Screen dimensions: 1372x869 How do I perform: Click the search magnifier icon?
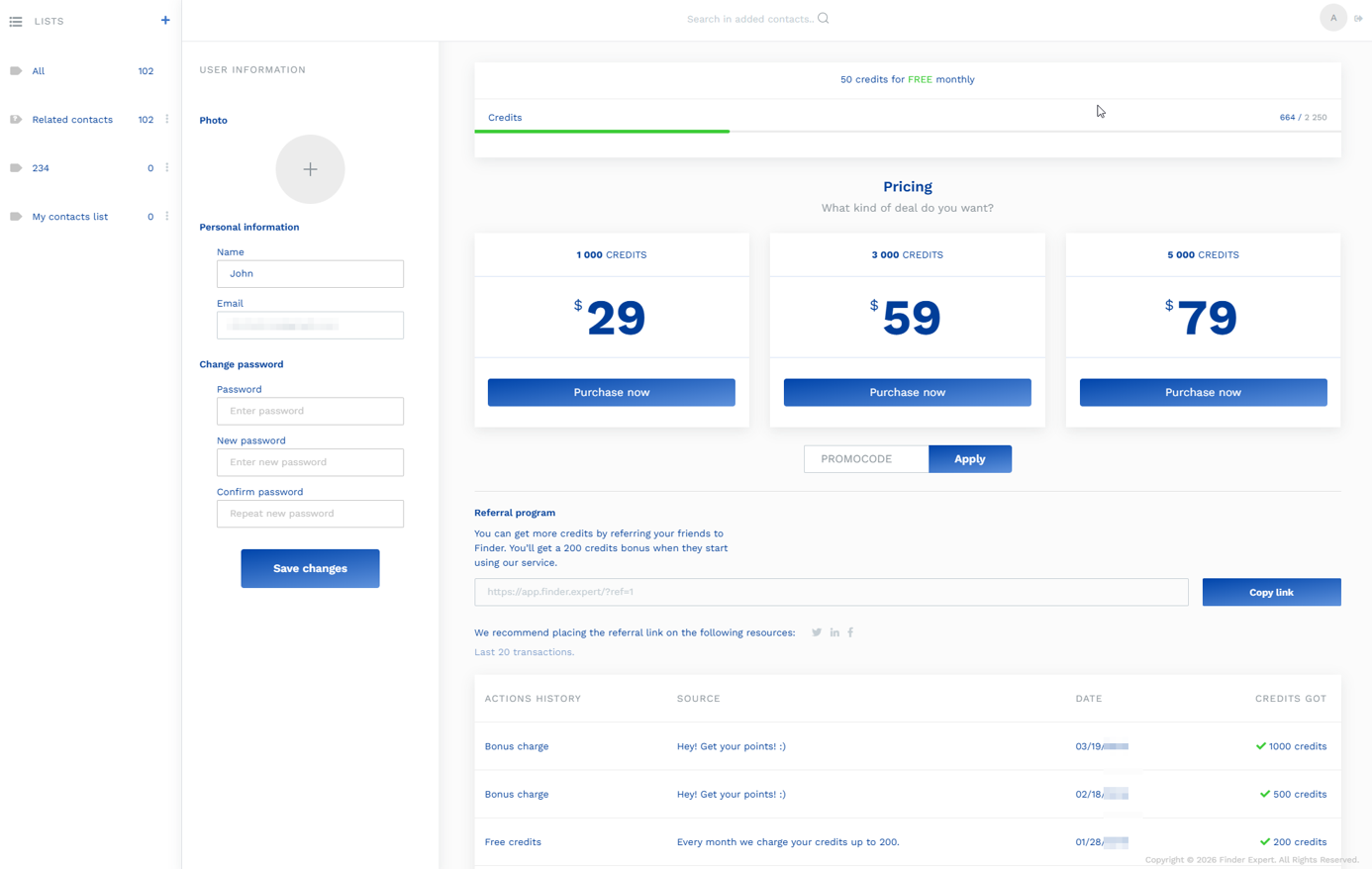823,19
